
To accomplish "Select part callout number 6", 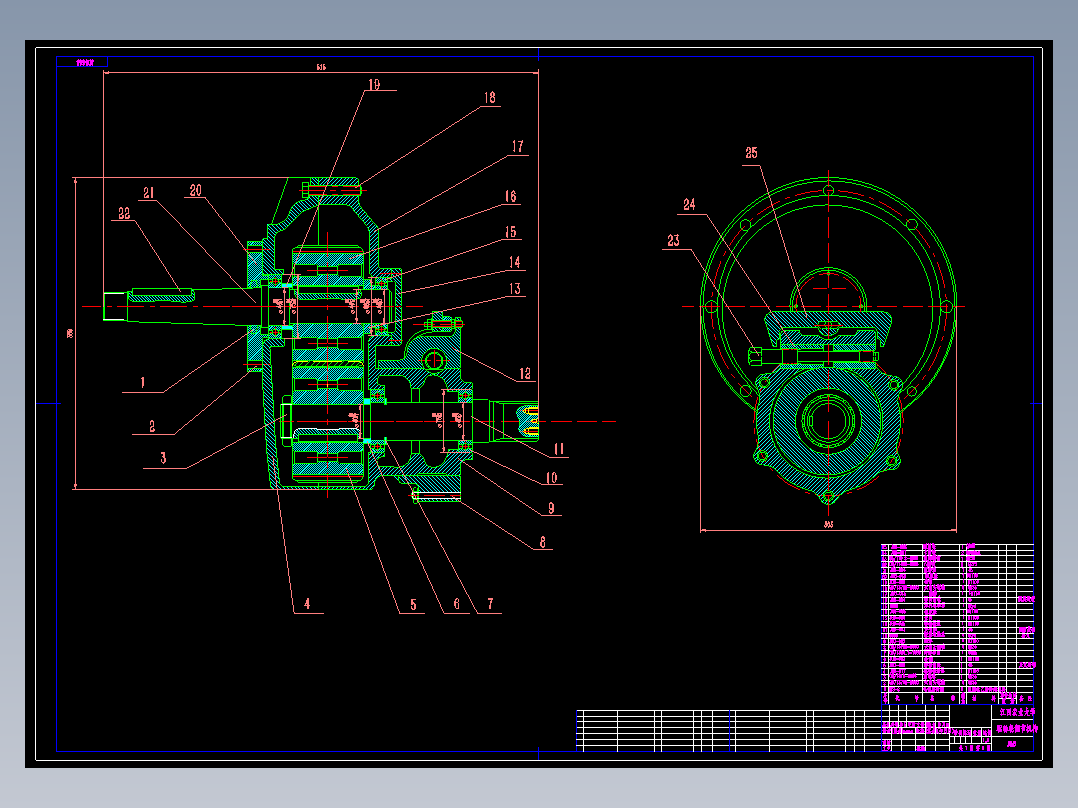I will click(x=456, y=604).
